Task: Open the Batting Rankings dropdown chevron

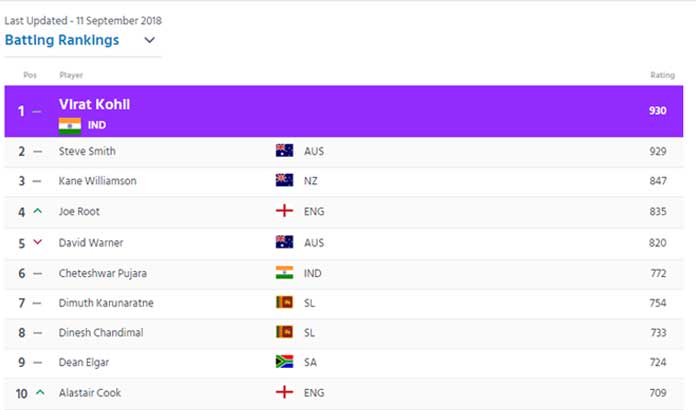Action: coord(150,40)
